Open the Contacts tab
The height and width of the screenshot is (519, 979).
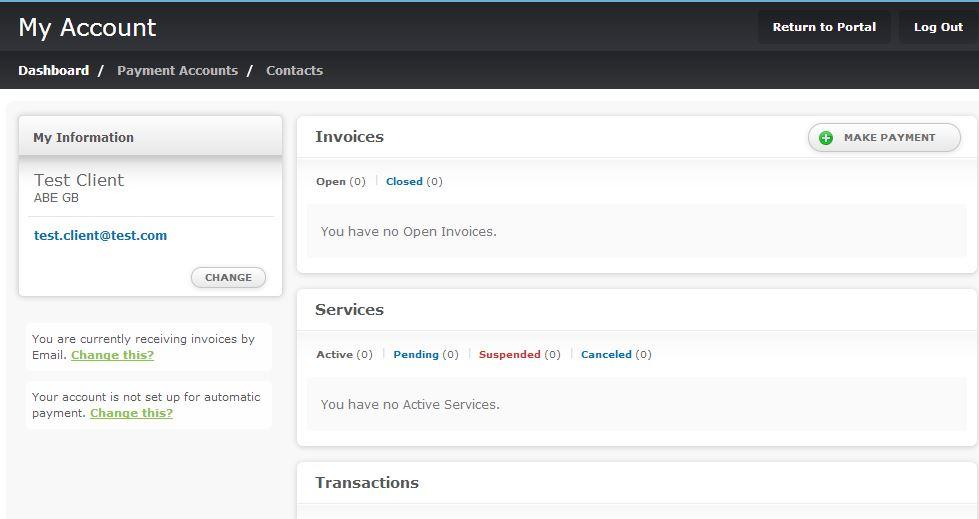(x=294, y=71)
